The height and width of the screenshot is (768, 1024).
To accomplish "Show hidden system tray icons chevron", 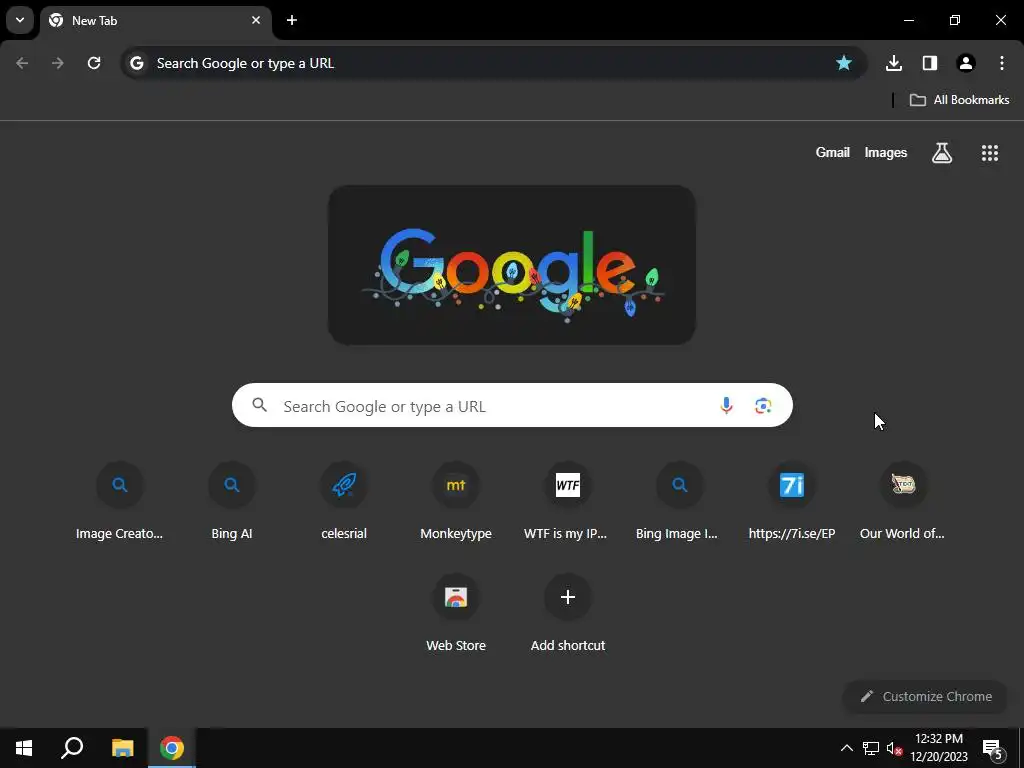I will 846,748.
